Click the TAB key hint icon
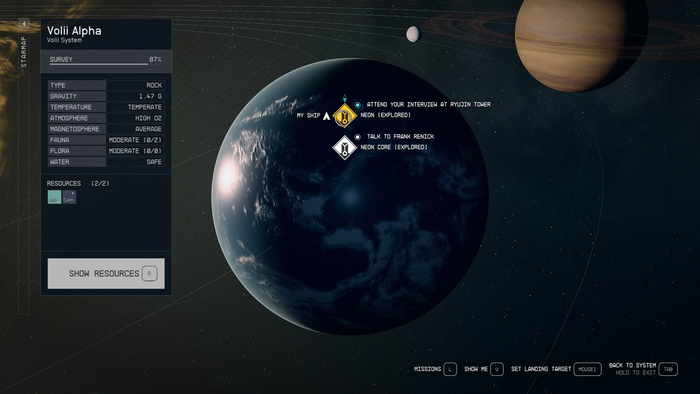The width and height of the screenshot is (700, 394). click(668, 369)
